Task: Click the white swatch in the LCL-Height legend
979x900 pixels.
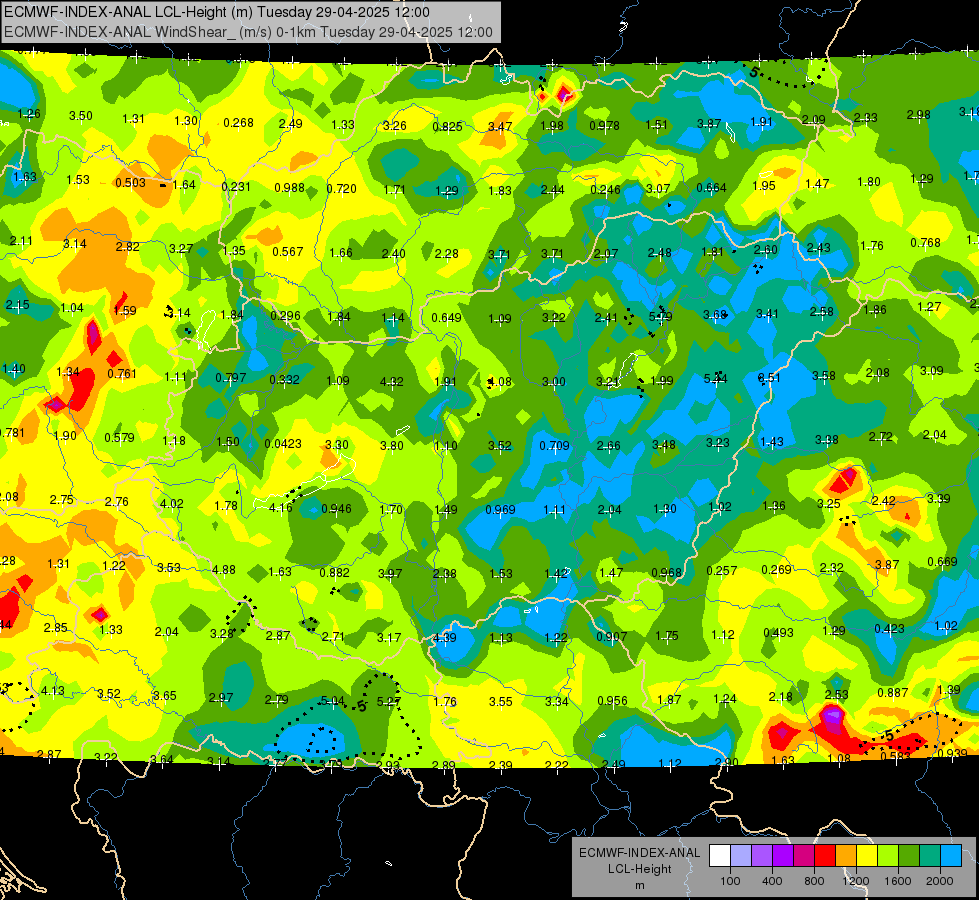Action: [720, 856]
